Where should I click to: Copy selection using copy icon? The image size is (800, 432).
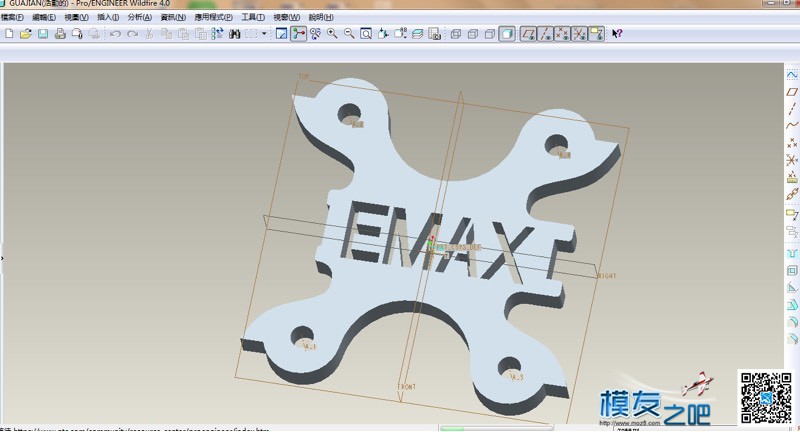[166, 34]
